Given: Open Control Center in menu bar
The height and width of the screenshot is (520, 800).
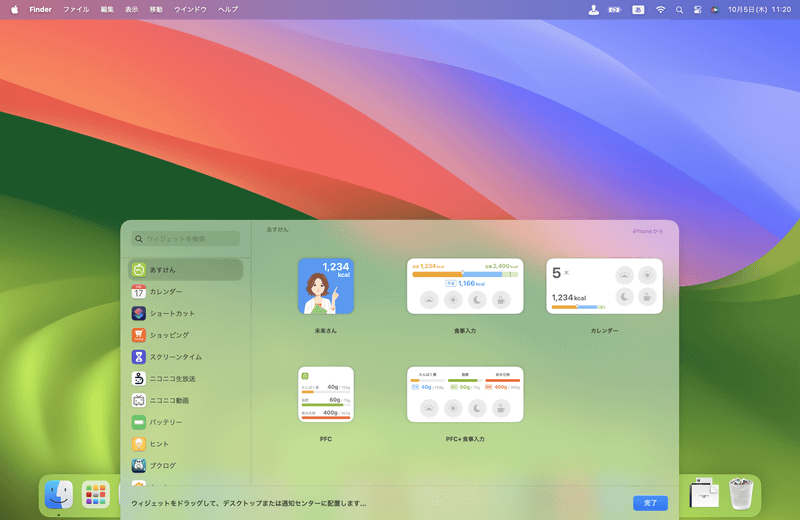Looking at the screenshot, I should 697,9.
